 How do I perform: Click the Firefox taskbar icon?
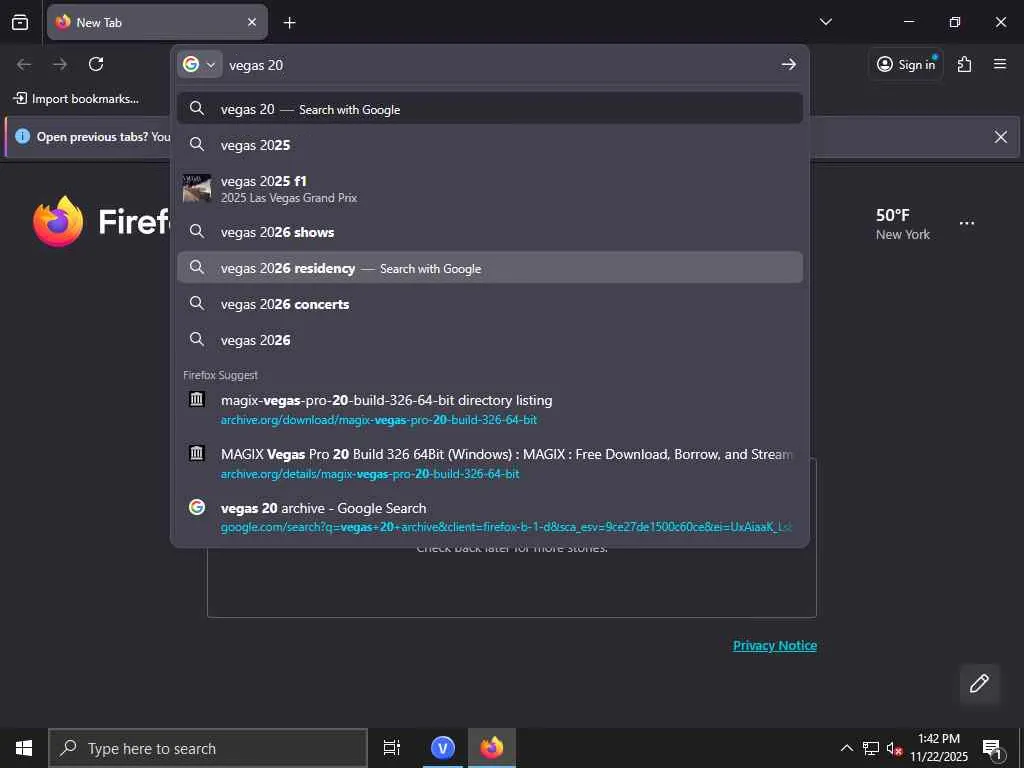click(x=492, y=748)
